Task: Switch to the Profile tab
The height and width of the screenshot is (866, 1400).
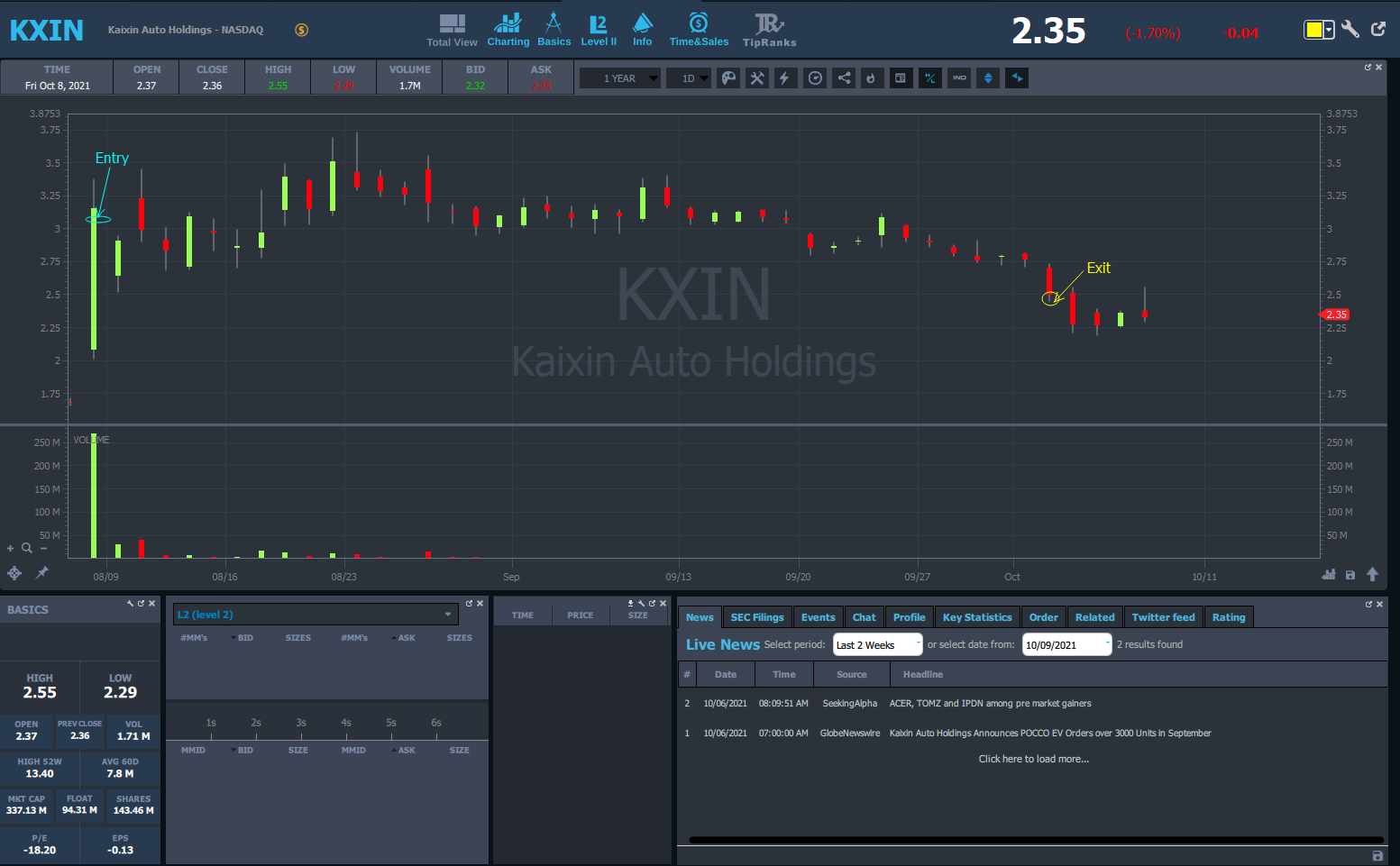Action: [910, 617]
